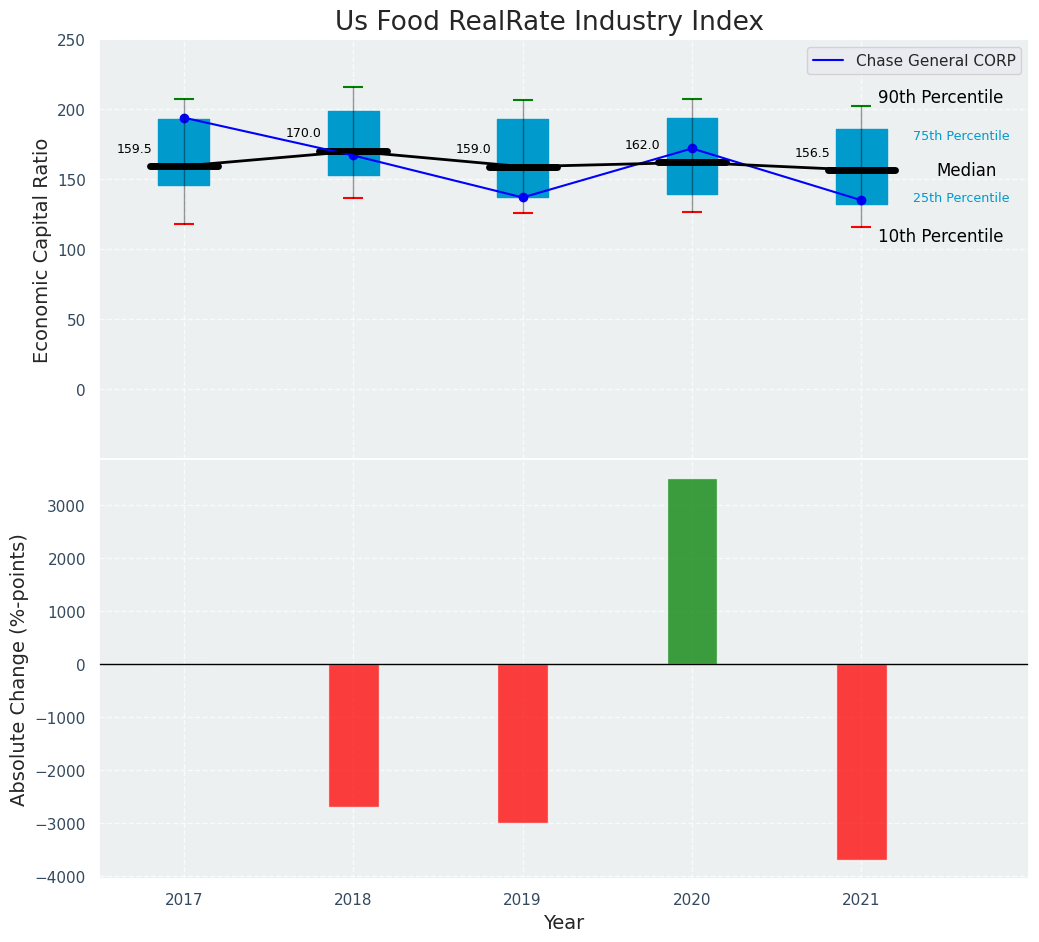Click the 2021 blue data point

(x=861, y=200)
